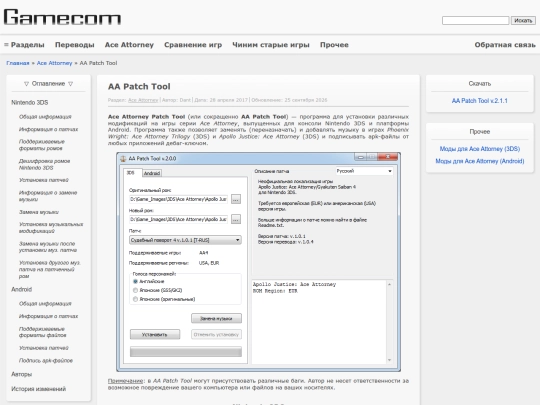This screenshot has height=405, width=540.
Task: Go to "Информация о замене музыки"
Action: click(48, 196)
